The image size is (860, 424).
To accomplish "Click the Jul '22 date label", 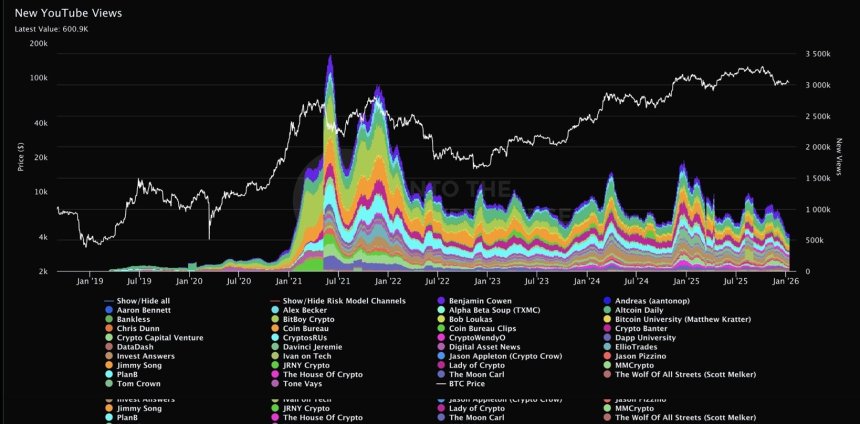I will click(437, 281).
